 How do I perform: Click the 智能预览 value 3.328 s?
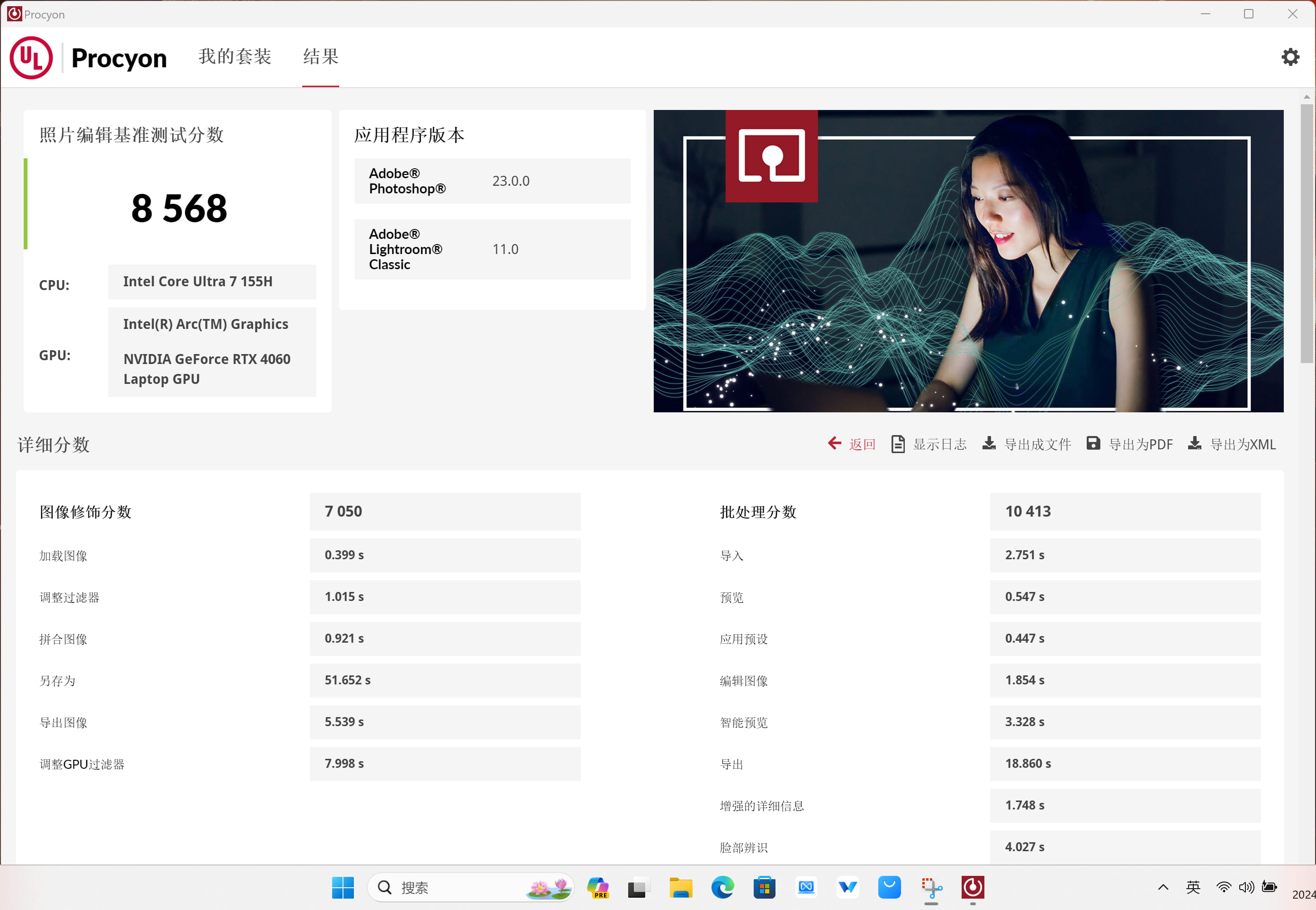(1125, 722)
